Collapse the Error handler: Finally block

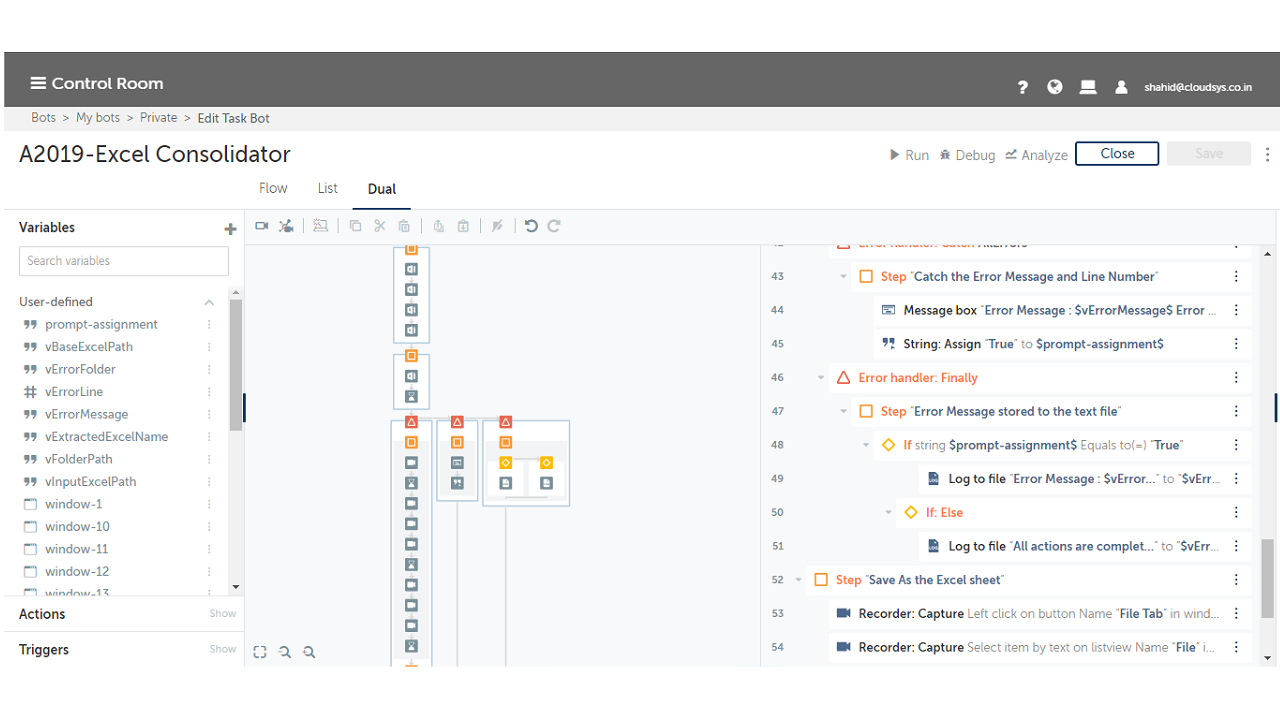point(821,378)
